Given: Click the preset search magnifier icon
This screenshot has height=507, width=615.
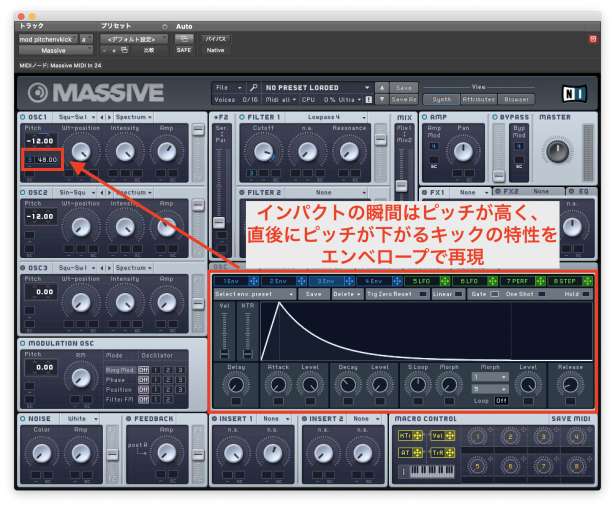Looking at the screenshot, I should tap(254, 87).
